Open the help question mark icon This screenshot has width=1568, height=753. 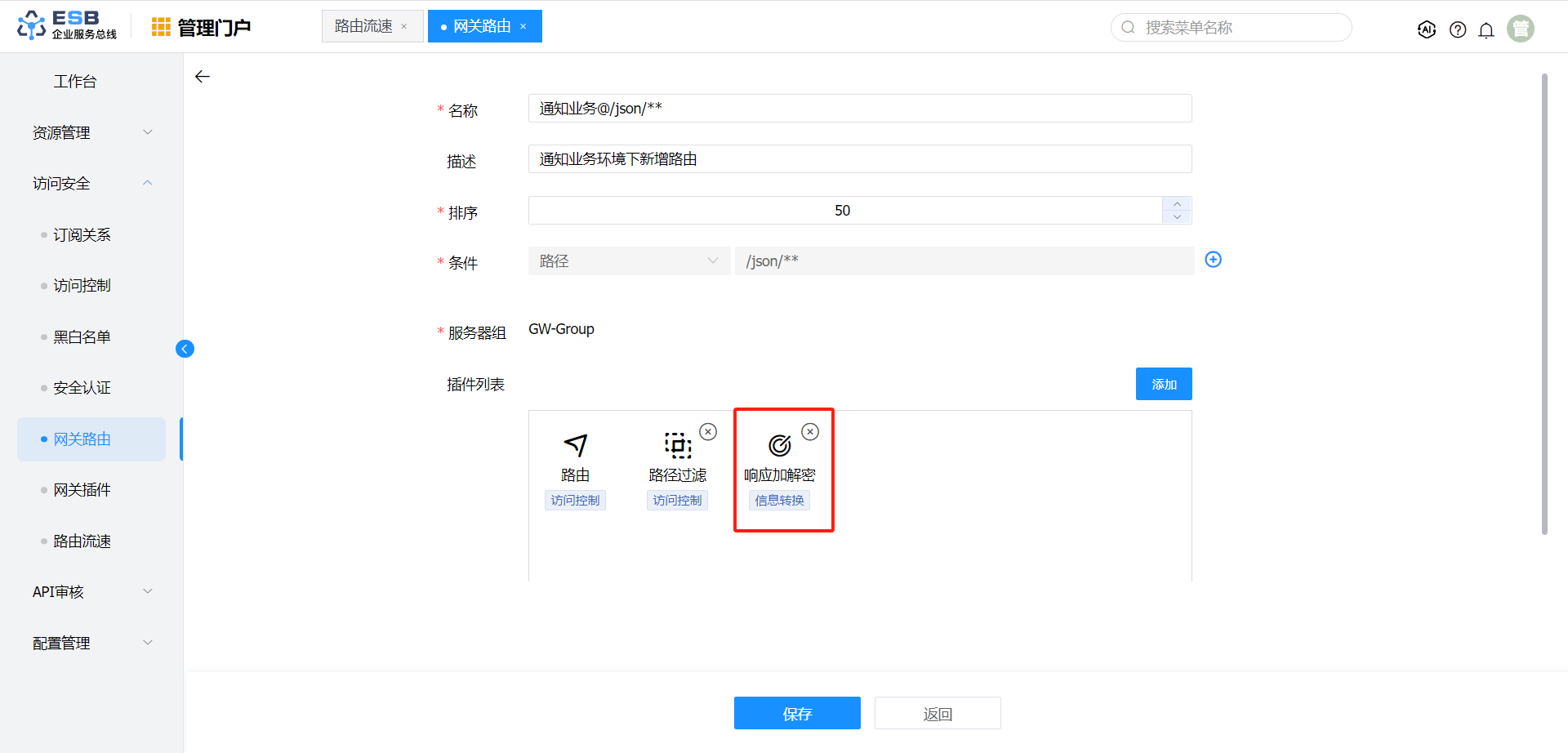click(1457, 29)
